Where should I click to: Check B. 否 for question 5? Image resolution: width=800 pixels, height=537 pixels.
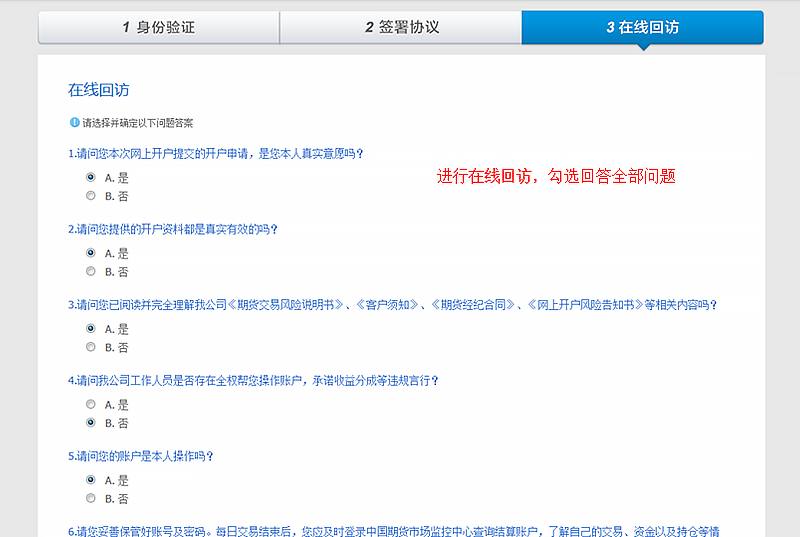point(91,498)
